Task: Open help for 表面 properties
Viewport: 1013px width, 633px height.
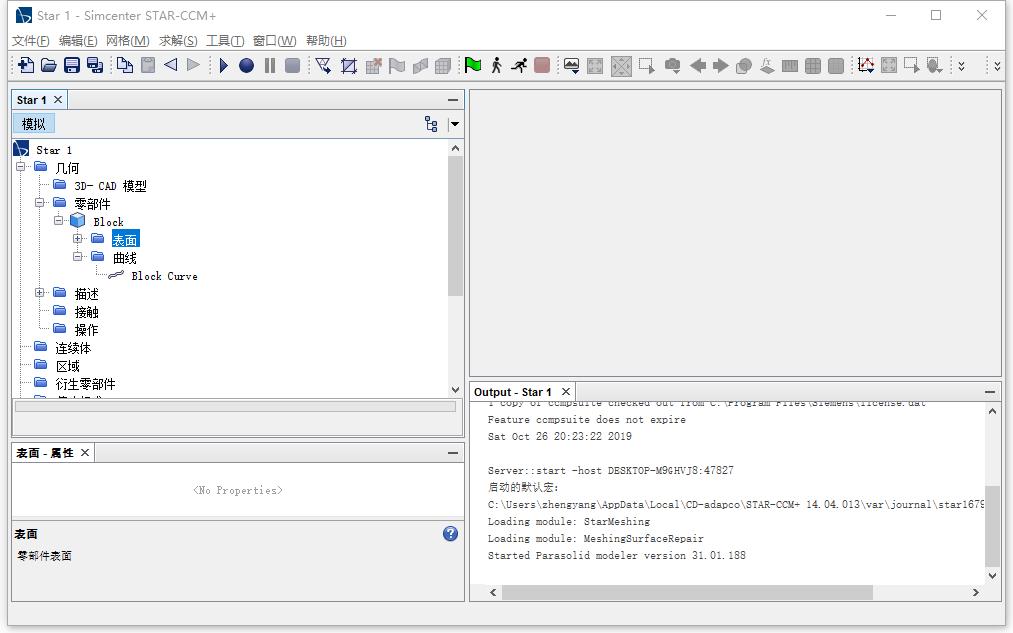Action: [450, 534]
